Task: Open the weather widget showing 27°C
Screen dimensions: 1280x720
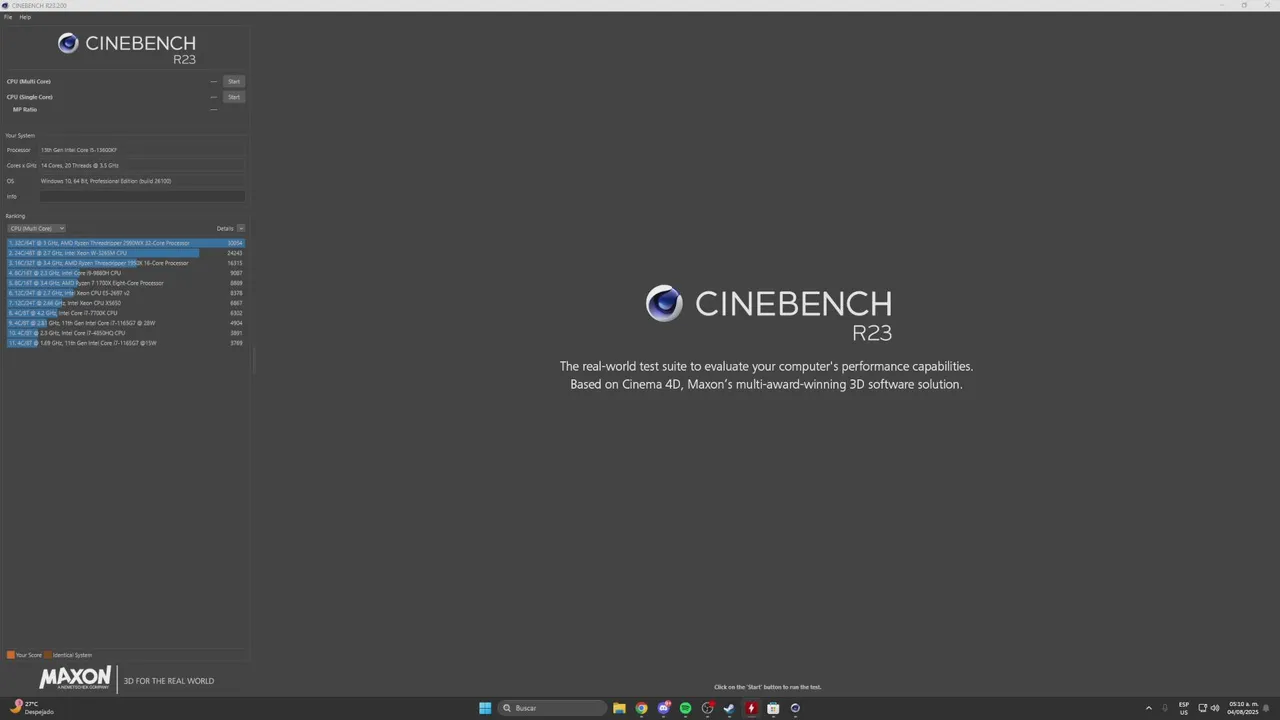Action: click(30, 708)
